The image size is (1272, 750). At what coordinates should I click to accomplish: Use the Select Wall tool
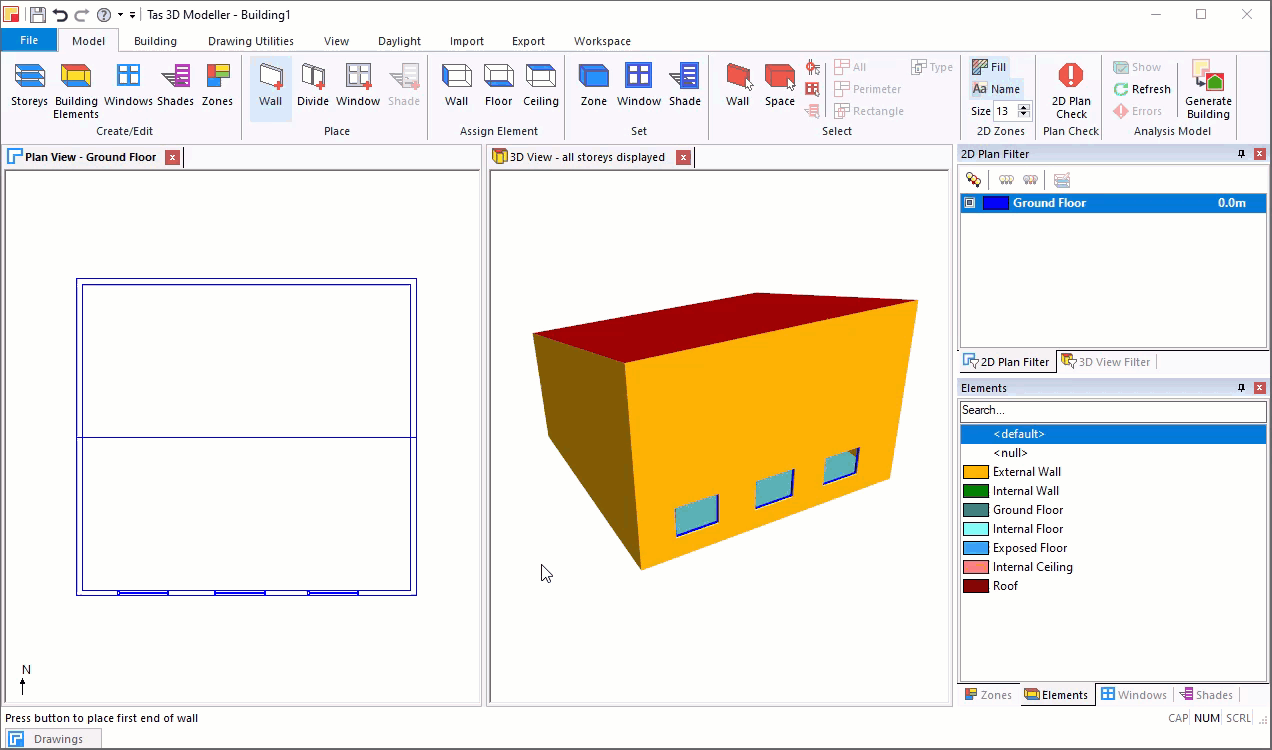(x=738, y=85)
